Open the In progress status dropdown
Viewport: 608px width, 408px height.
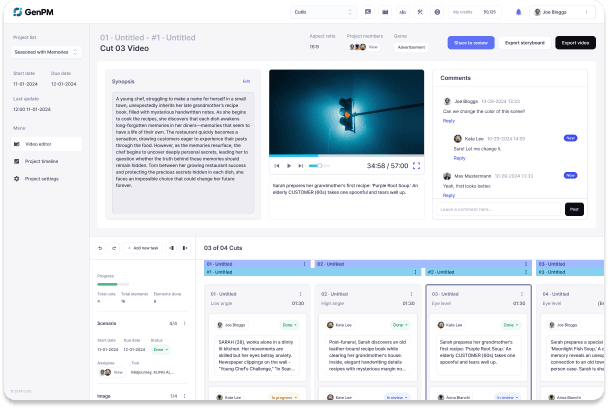coord(284,398)
